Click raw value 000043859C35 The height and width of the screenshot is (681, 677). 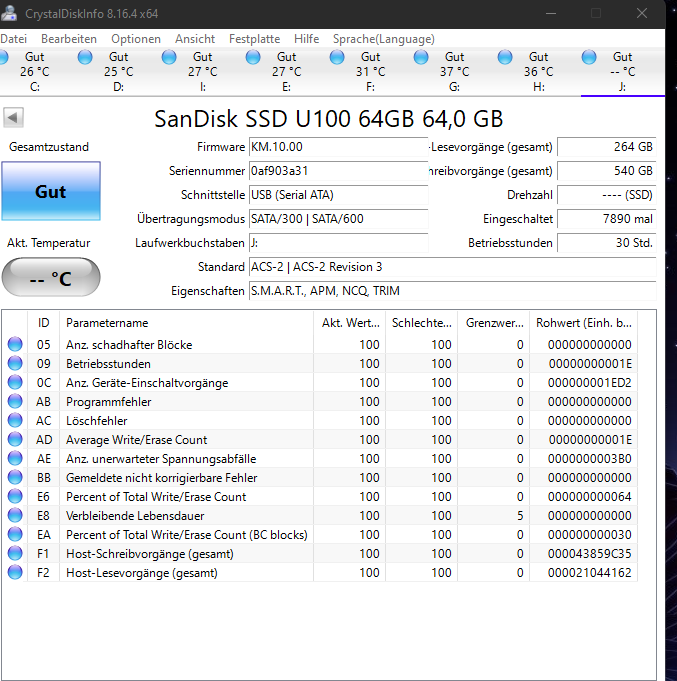point(589,553)
